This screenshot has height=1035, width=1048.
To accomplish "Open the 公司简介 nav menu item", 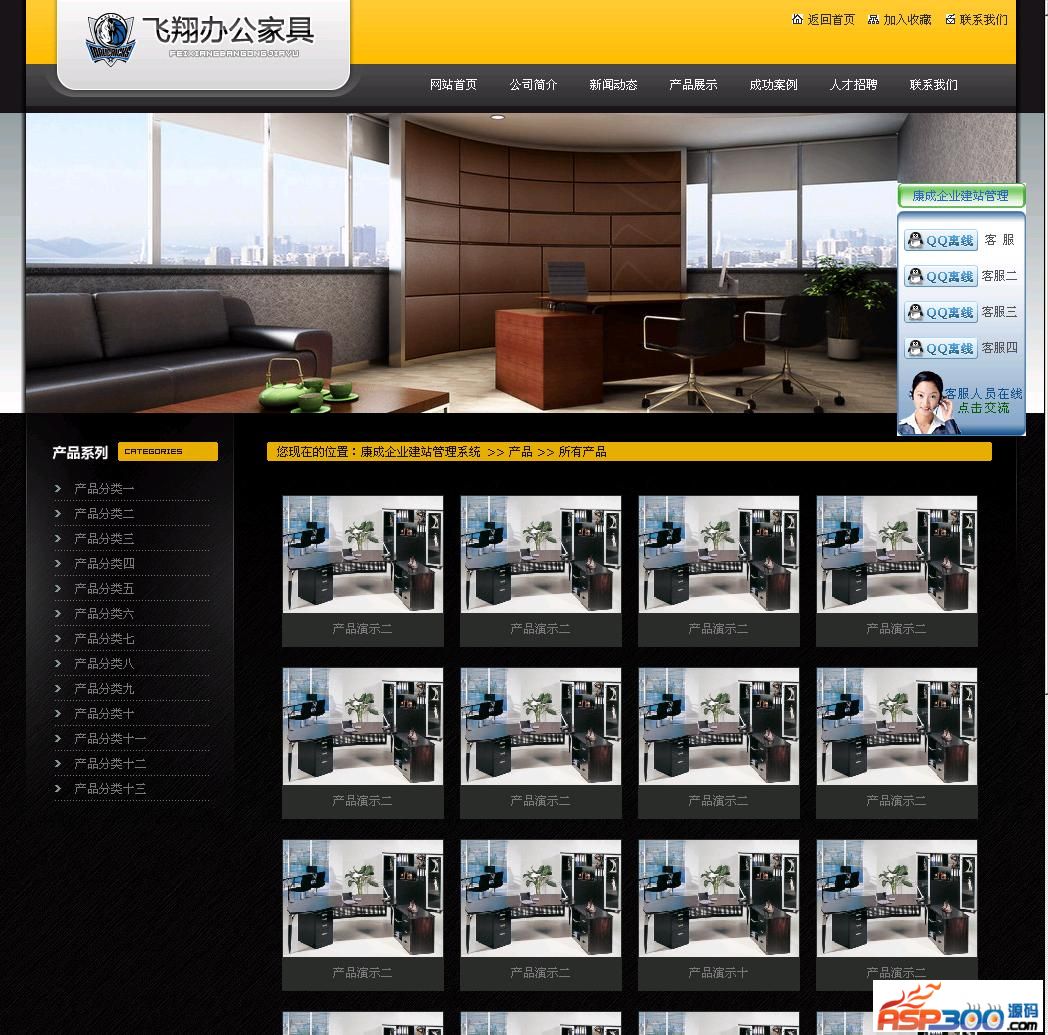I will tap(533, 85).
